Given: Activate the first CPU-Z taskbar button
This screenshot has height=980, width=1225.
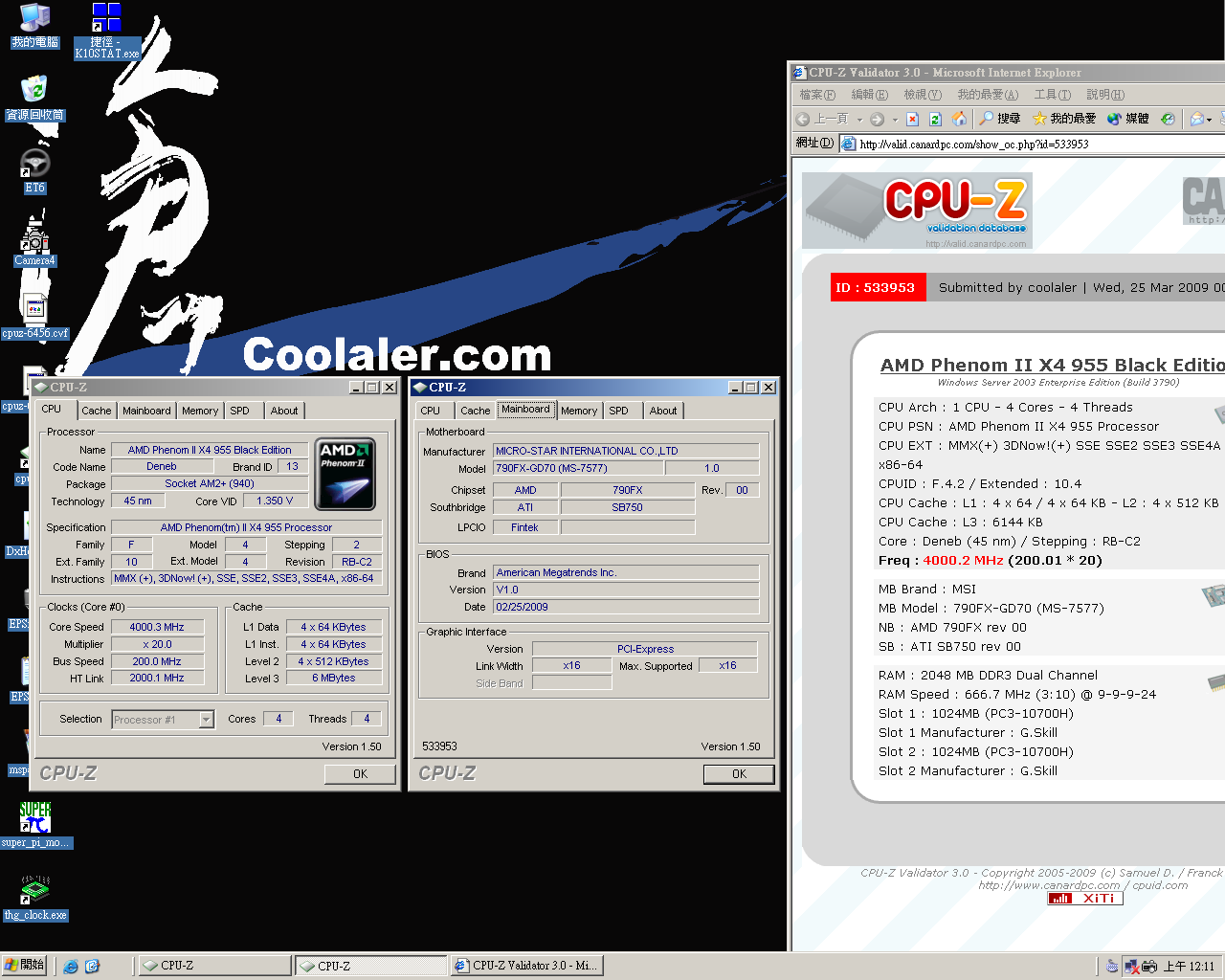Looking at the screenshot, I should coord(215,966).
